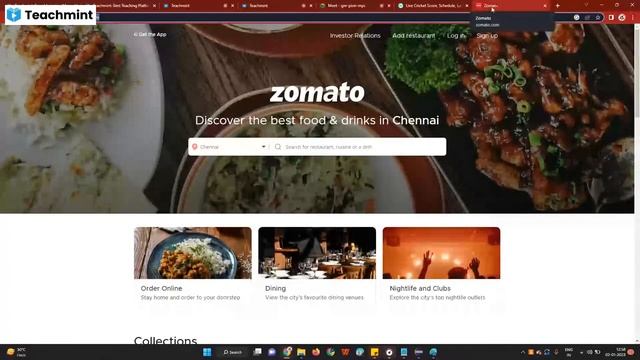Open the Sticky Notes taskbar icon
This screenshot has height=360, width=640.
[x=374, y=352]
